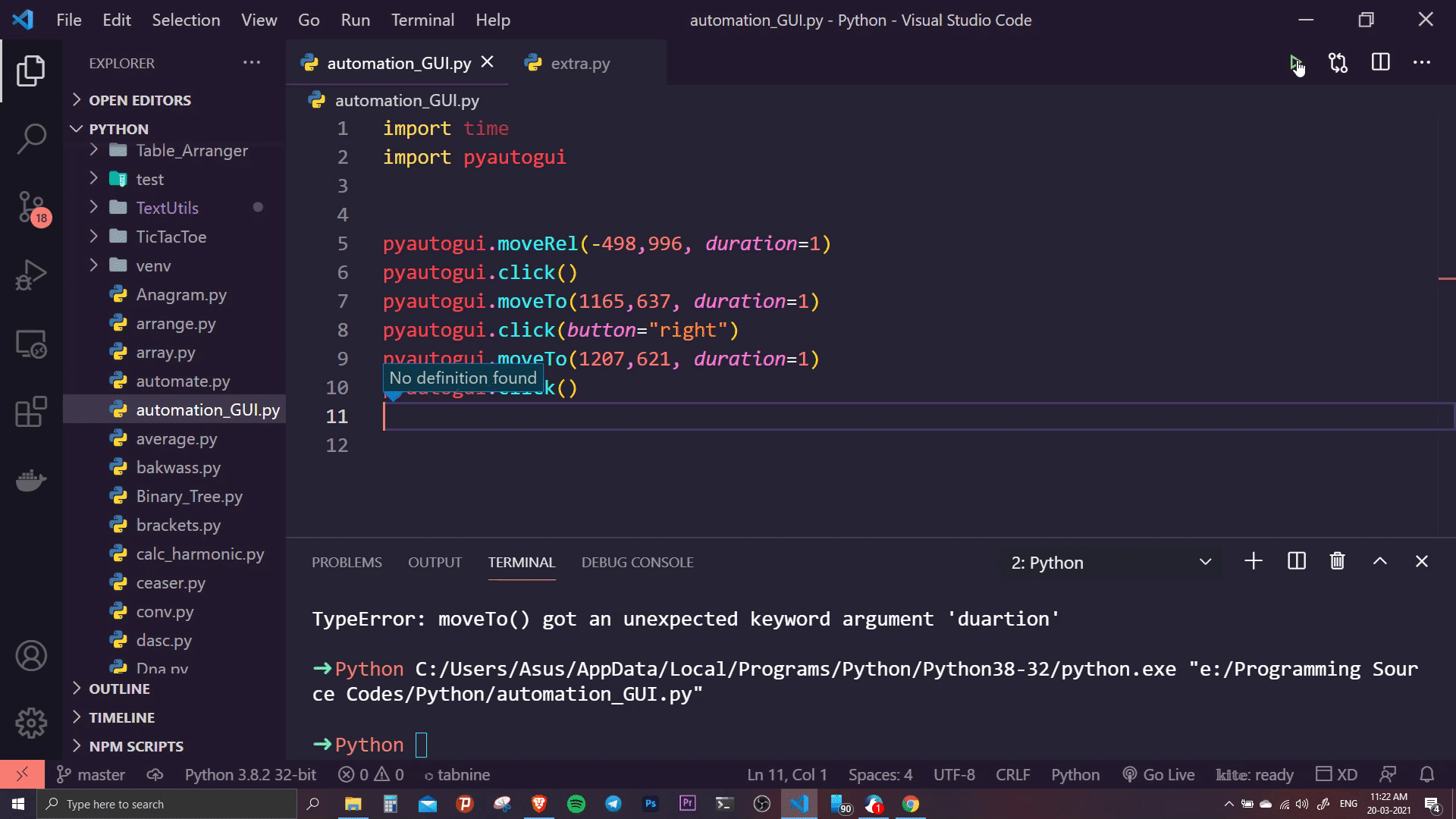Maximize the terminal panel

(1379, 561)
